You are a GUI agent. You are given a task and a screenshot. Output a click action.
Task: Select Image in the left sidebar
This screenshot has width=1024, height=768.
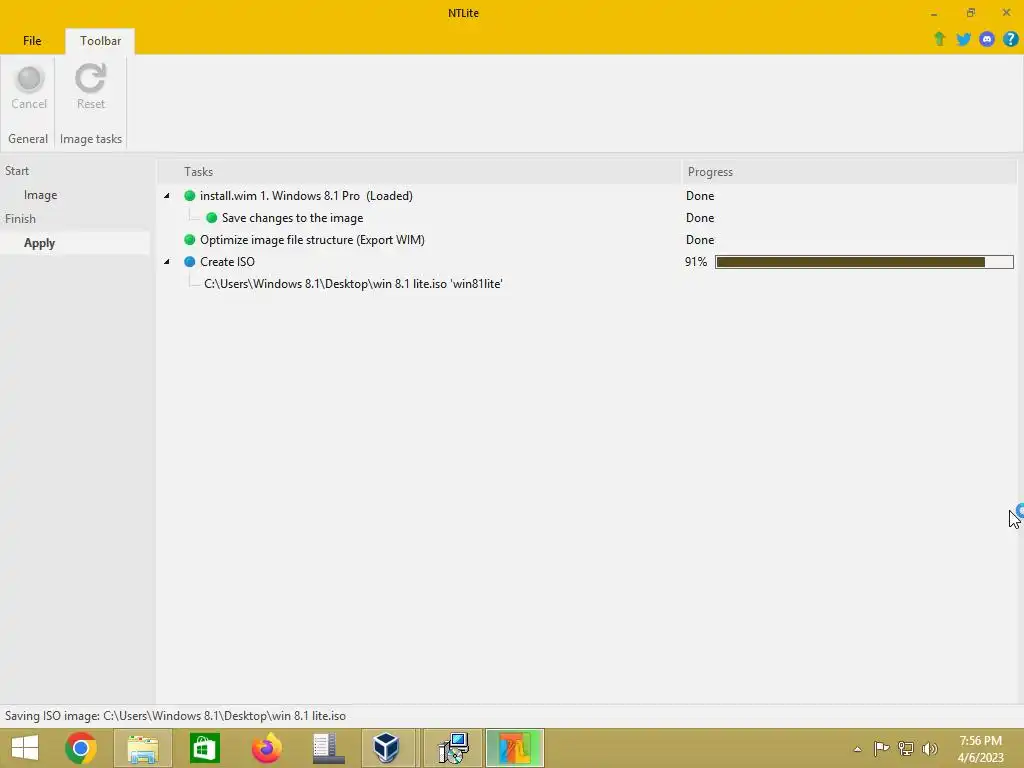40,195
